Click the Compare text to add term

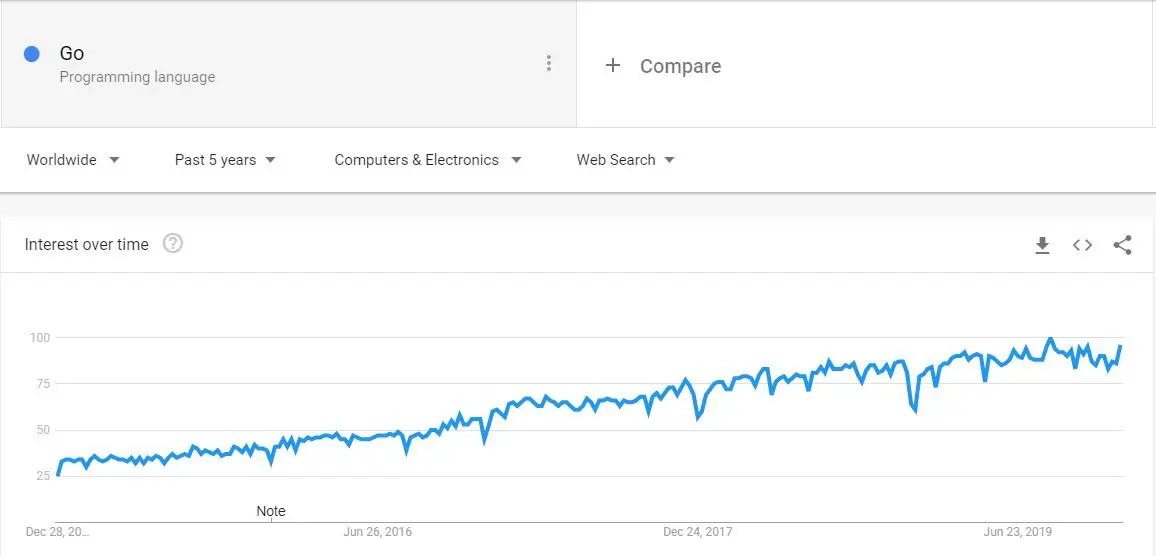click(x=680, y=66)
